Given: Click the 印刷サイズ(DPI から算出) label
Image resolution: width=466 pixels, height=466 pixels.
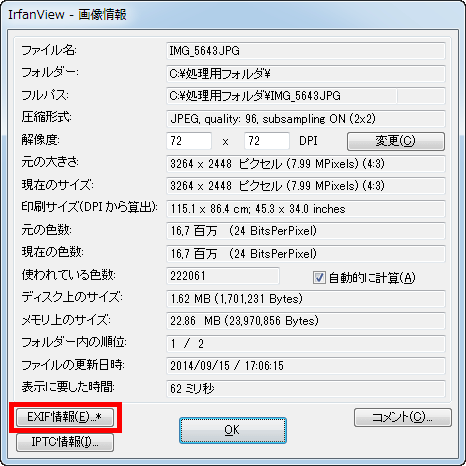Looking at the screenshot, I should 89,207.
